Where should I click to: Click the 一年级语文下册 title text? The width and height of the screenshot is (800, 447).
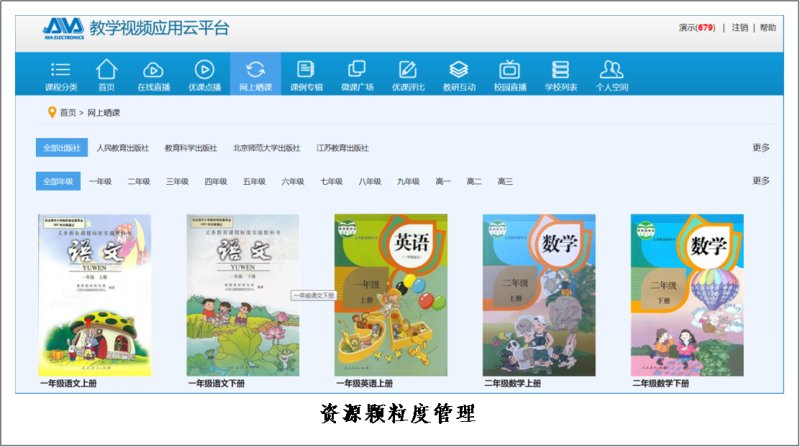click(216, 383)
